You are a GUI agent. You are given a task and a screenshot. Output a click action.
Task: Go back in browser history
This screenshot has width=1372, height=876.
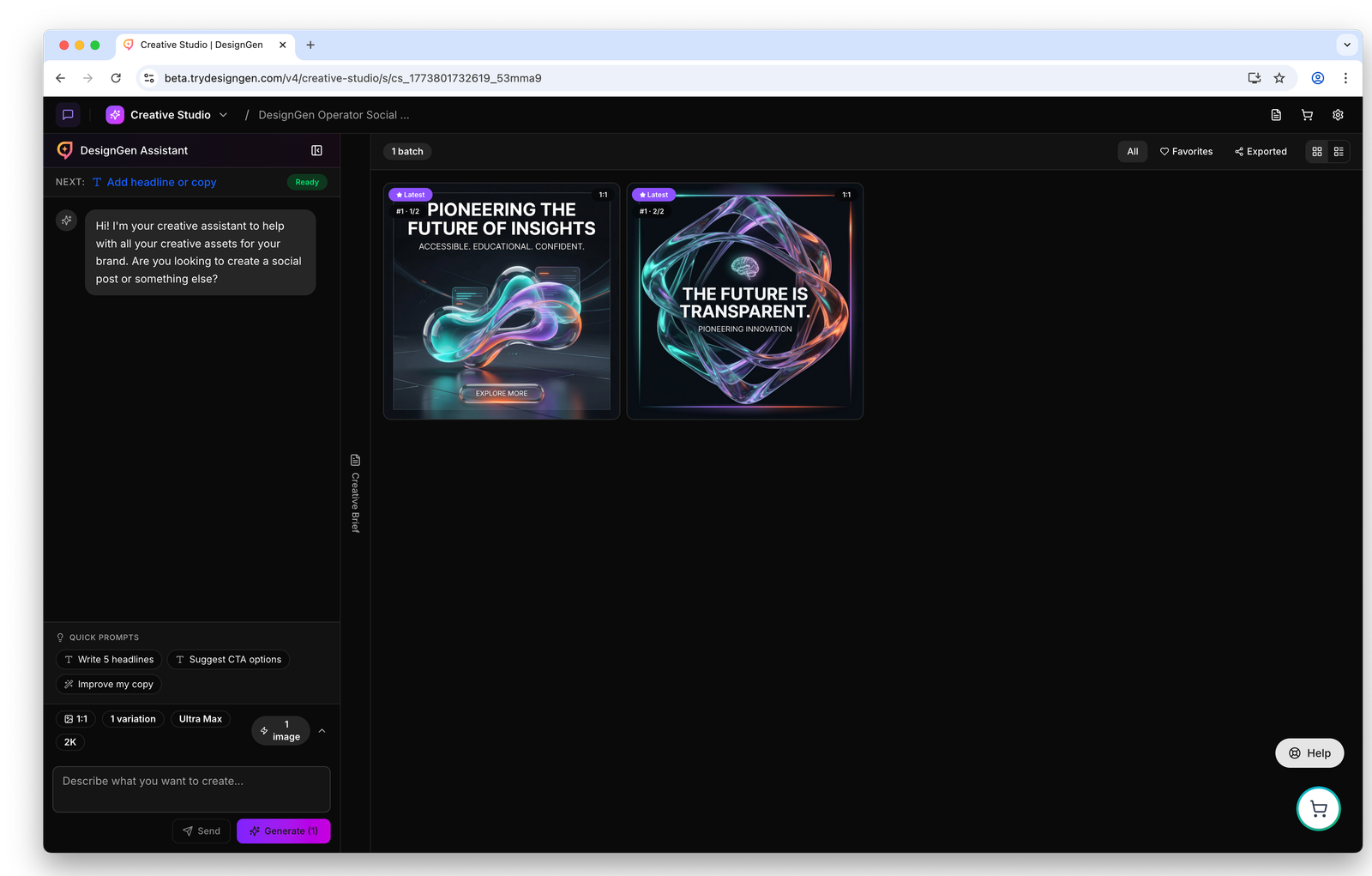[x=60, y=78]
